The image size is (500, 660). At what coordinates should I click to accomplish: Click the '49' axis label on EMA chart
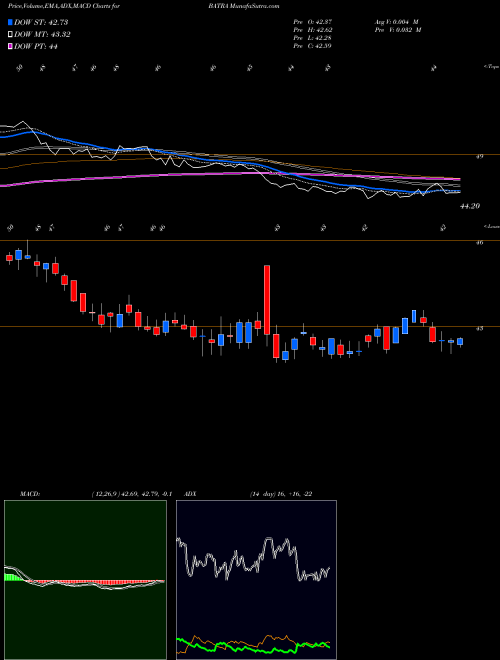(x=480, y=157)
